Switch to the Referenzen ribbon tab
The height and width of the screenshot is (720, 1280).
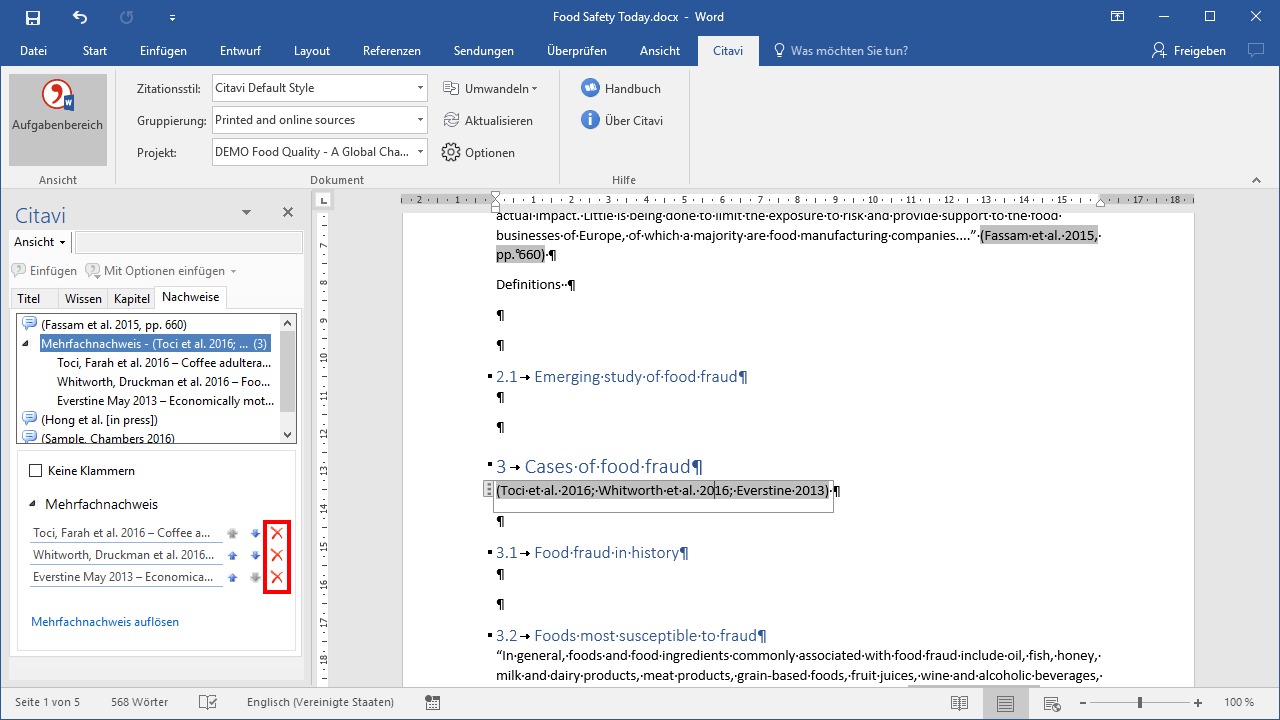391,51
